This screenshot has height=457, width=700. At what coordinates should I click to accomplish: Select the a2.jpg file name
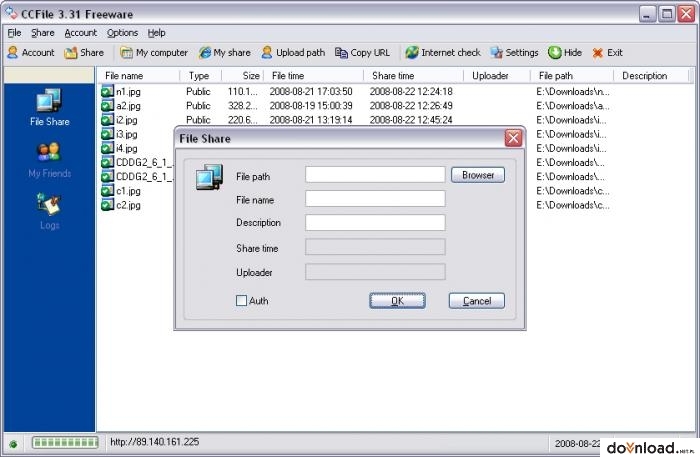coord(128,106)
